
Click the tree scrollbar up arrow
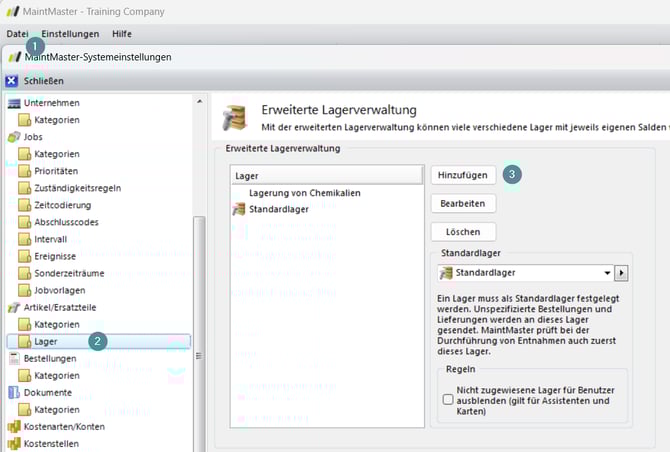200,102
